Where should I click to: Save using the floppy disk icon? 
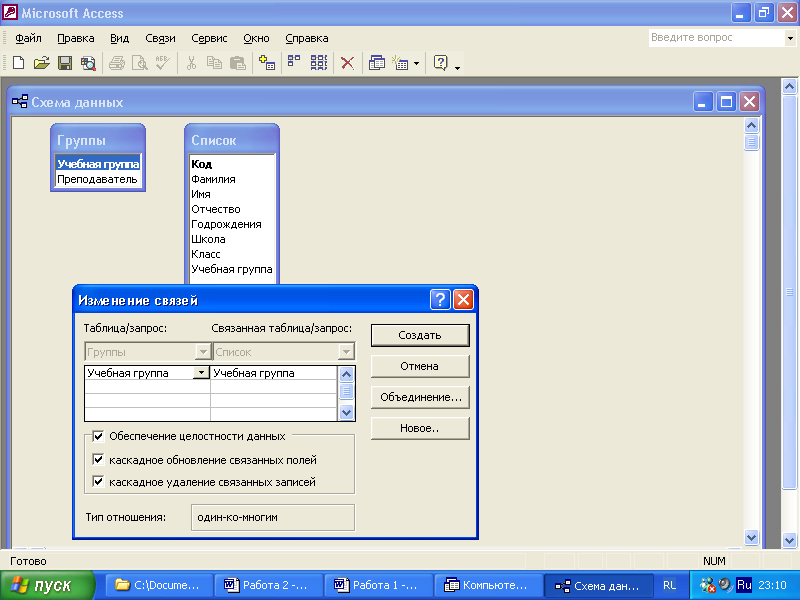point(65,63)
